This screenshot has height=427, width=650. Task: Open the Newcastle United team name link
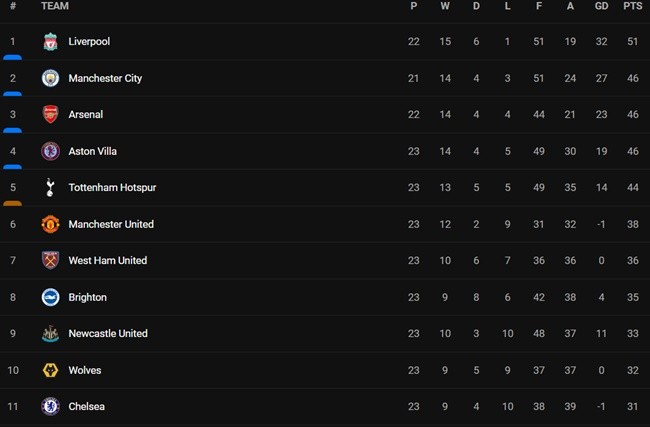(107, 334)
